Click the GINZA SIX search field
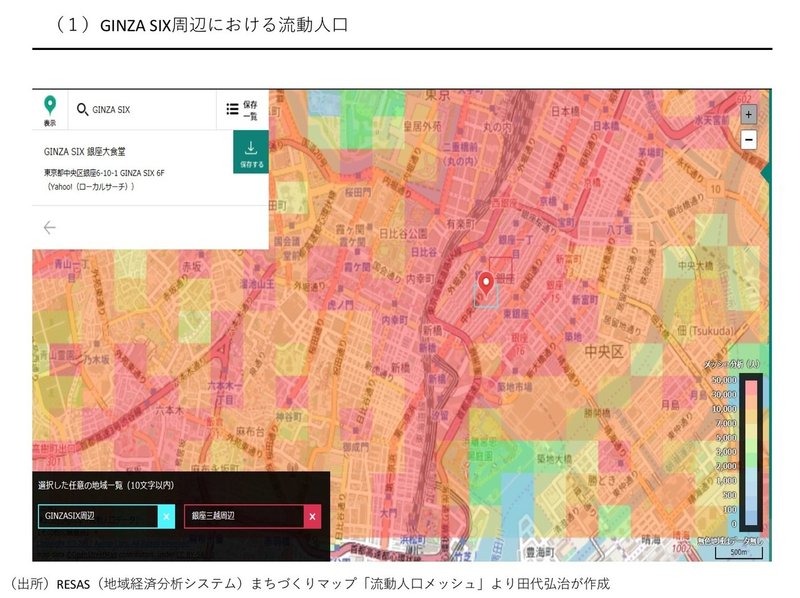Screen dimensions: 800x598 [143, 110]
